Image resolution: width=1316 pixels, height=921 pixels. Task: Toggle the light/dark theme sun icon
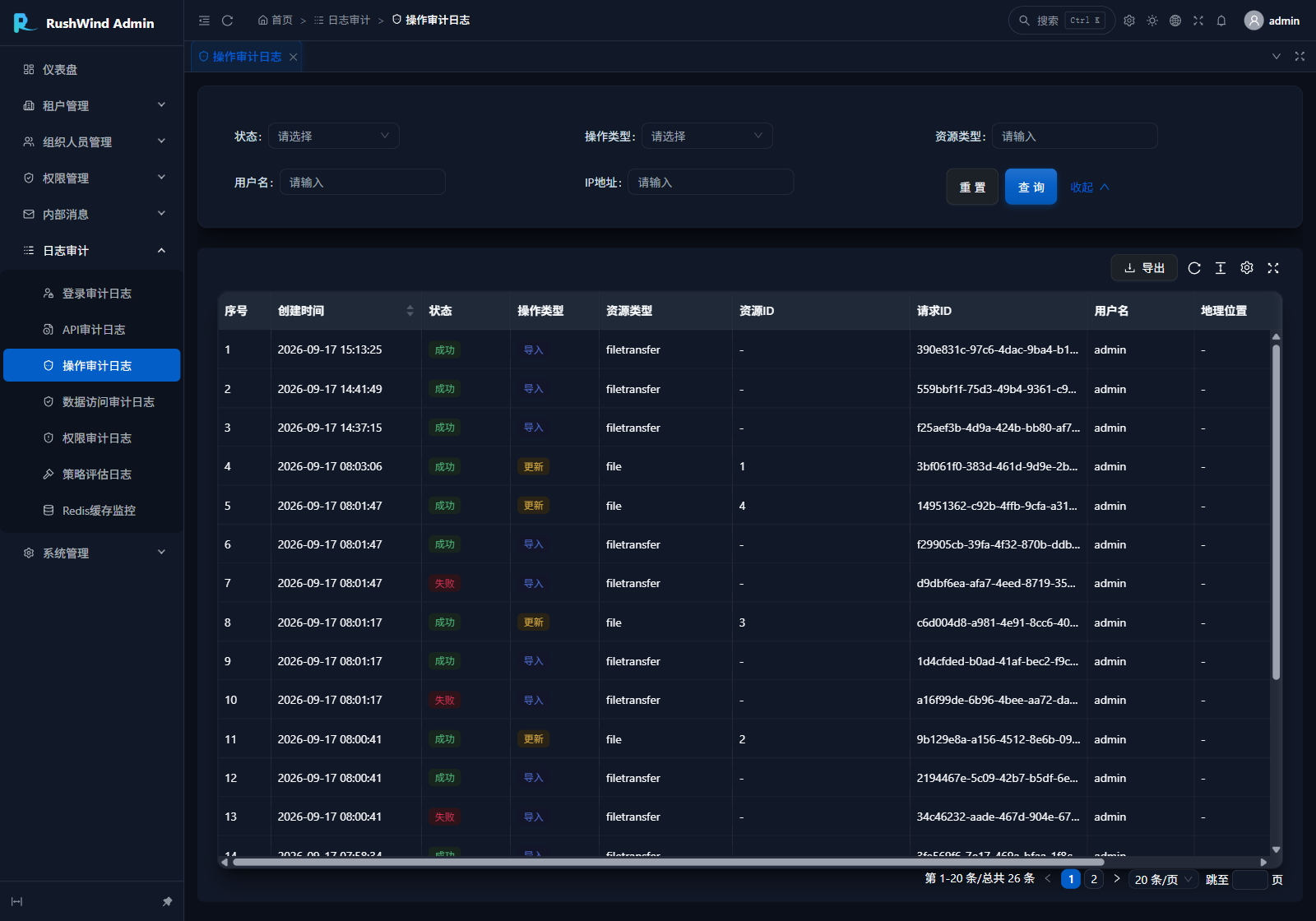click(x=1152, y=21)
